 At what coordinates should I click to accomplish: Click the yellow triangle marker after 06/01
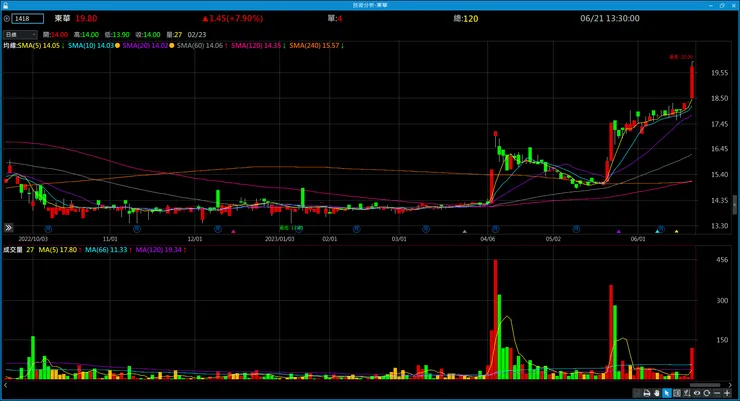coord(676,231)
